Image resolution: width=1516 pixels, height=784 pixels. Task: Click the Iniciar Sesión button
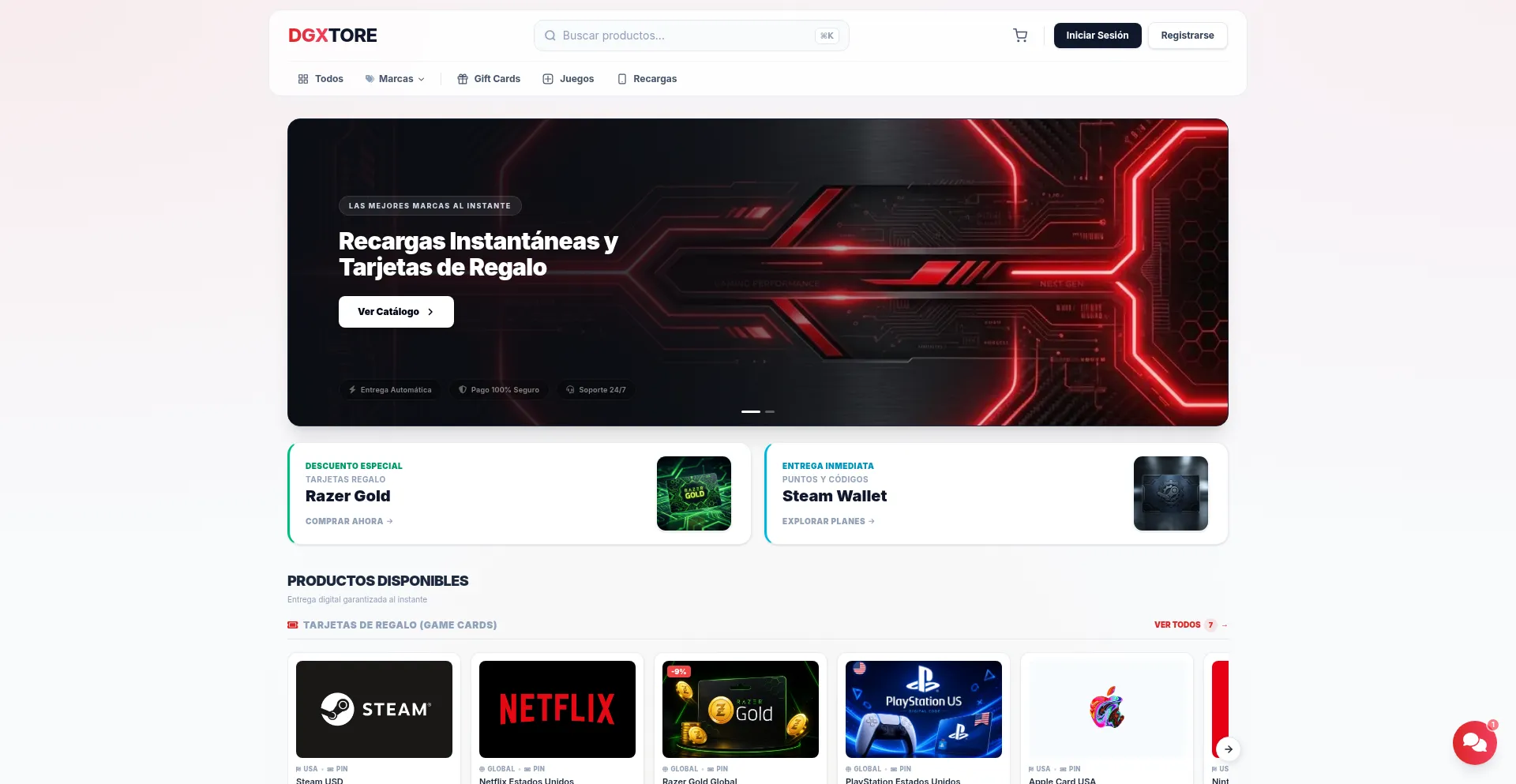[1098, 36]
